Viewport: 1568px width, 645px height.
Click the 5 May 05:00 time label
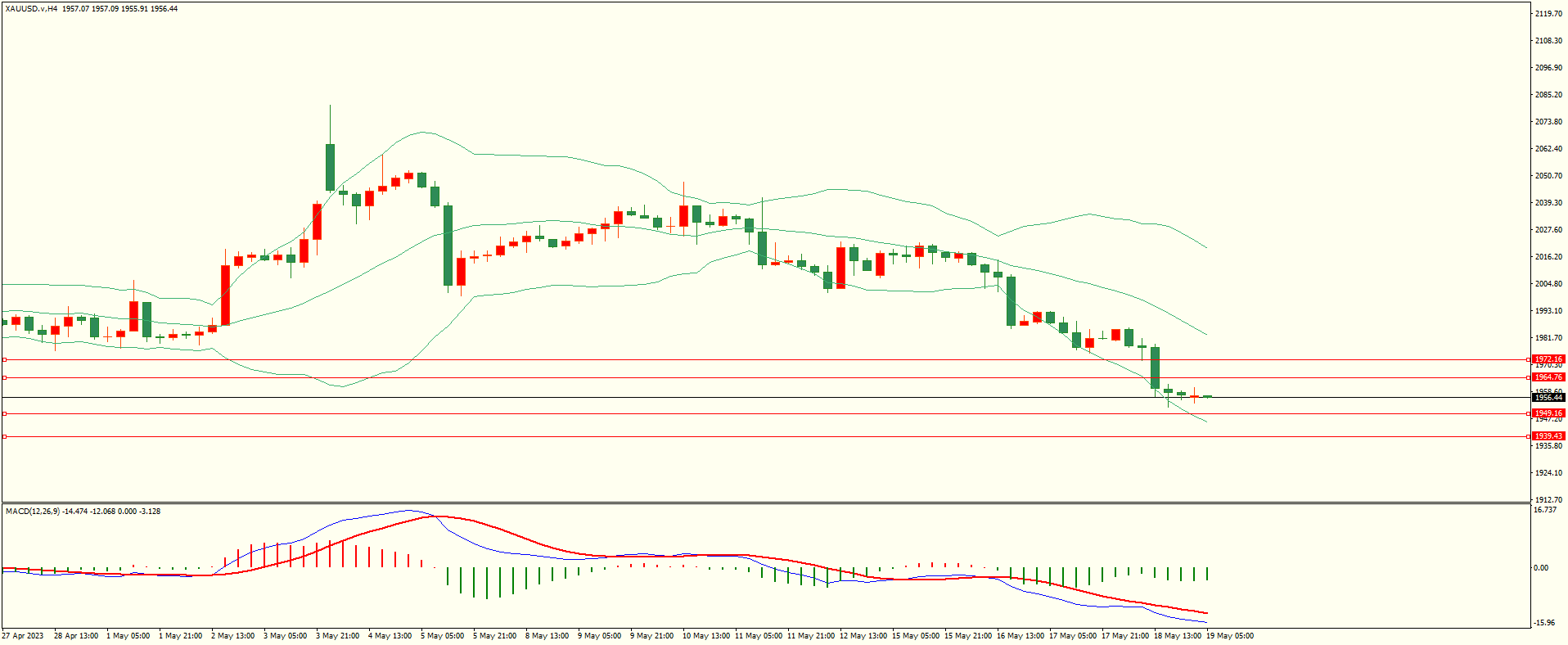click(443, 636)
